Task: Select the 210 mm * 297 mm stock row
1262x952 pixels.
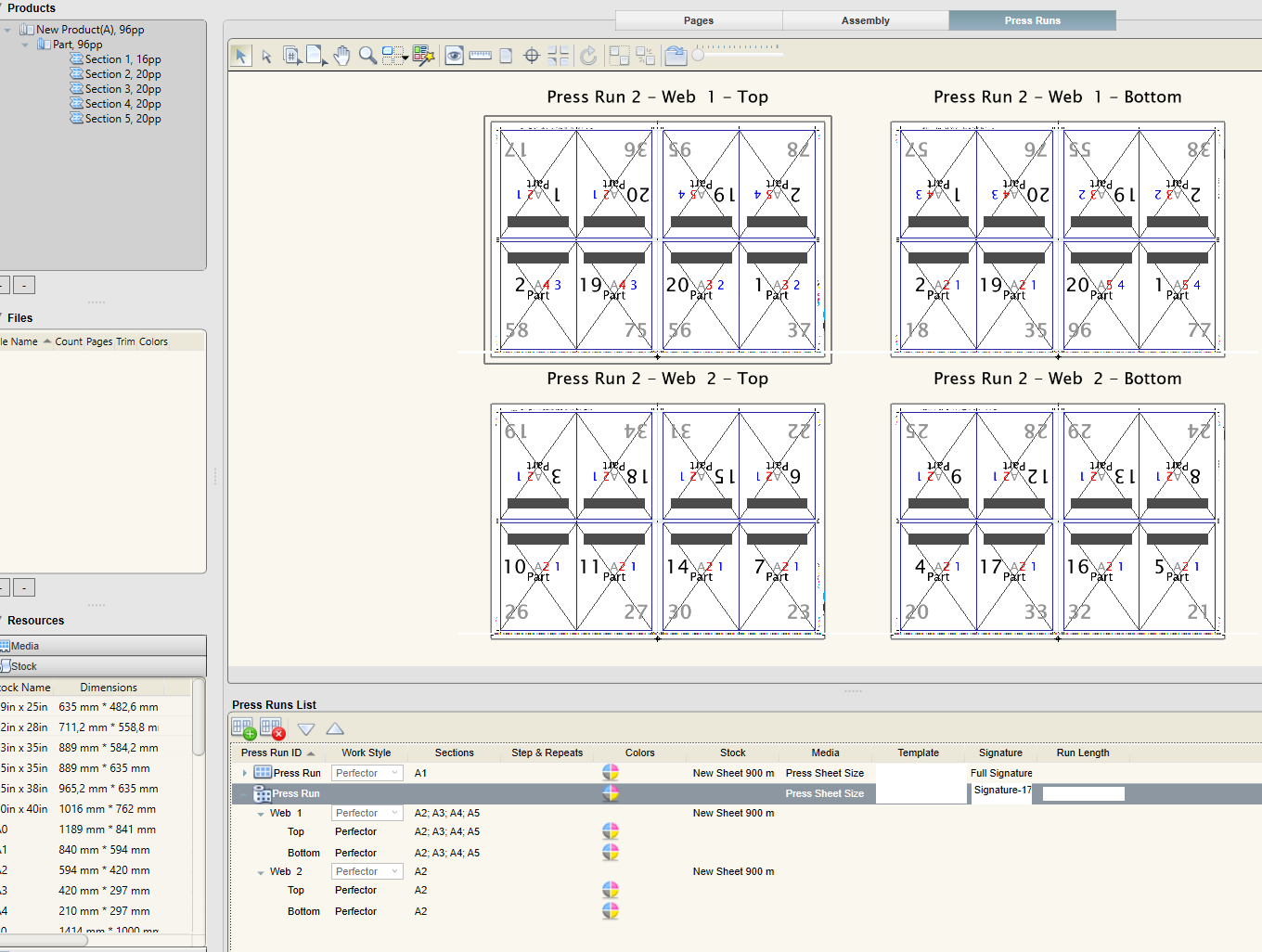Action: (96, 911)
